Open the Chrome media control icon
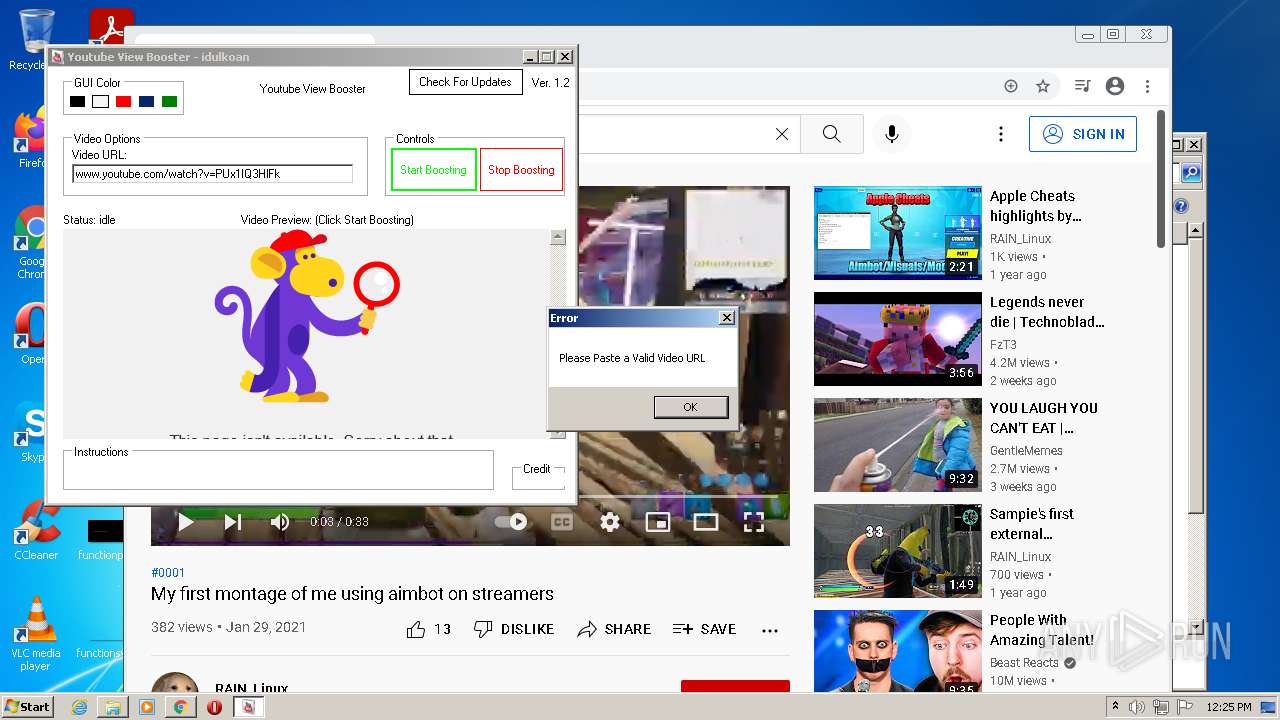 click(x=1083, y=86)
